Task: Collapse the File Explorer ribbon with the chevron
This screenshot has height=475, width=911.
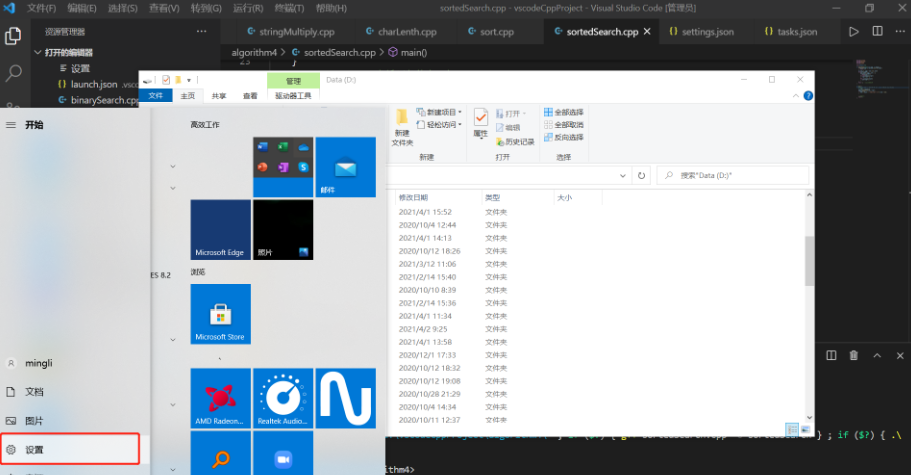Action: point(795,96)
